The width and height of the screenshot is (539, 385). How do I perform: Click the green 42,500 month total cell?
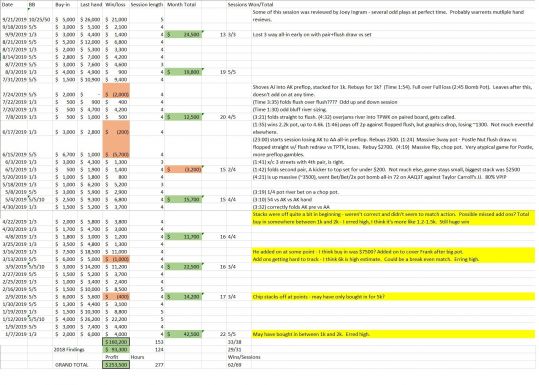183,334
